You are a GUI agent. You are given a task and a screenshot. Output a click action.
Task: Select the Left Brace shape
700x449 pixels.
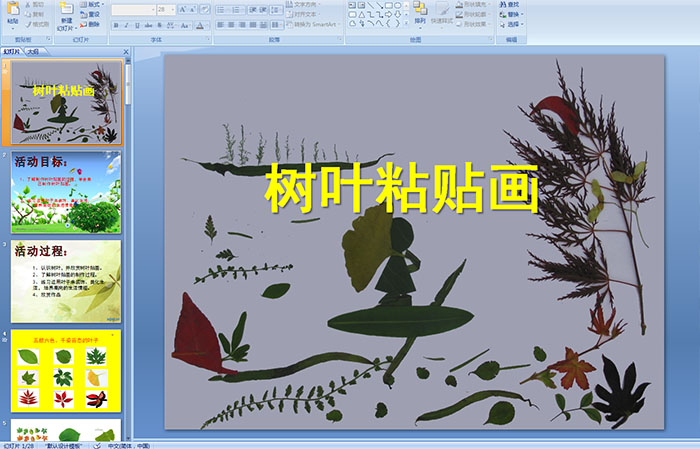[x=388, y=23]
